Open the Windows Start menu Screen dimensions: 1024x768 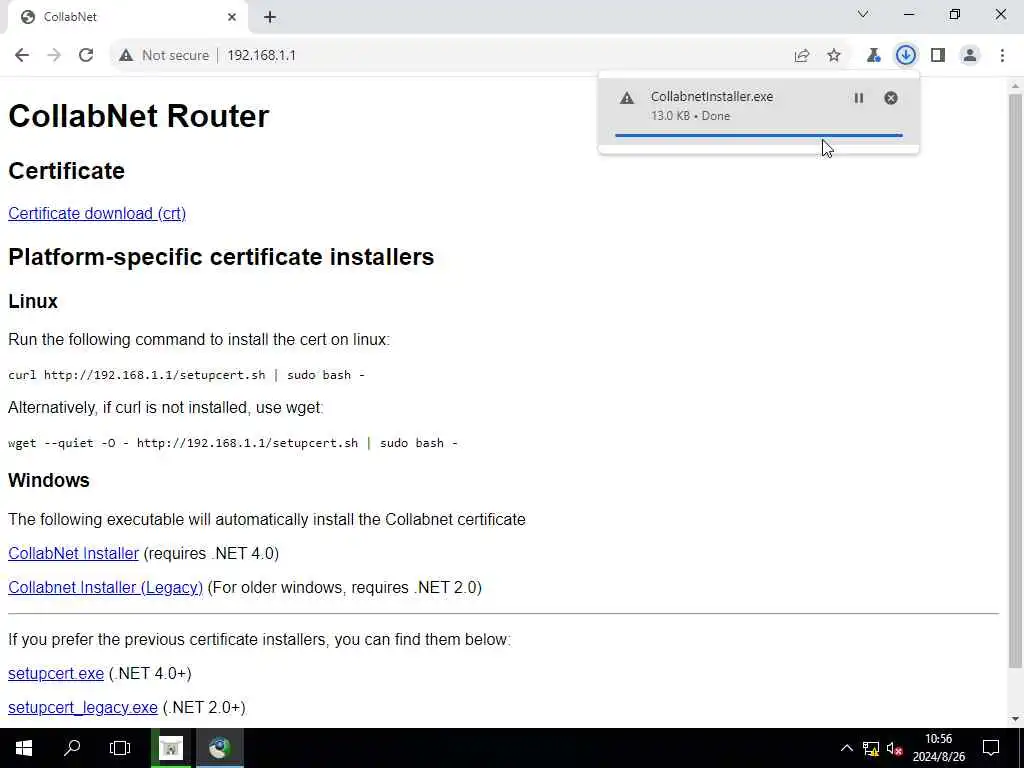pyautogui.click(x=24, y=748)
